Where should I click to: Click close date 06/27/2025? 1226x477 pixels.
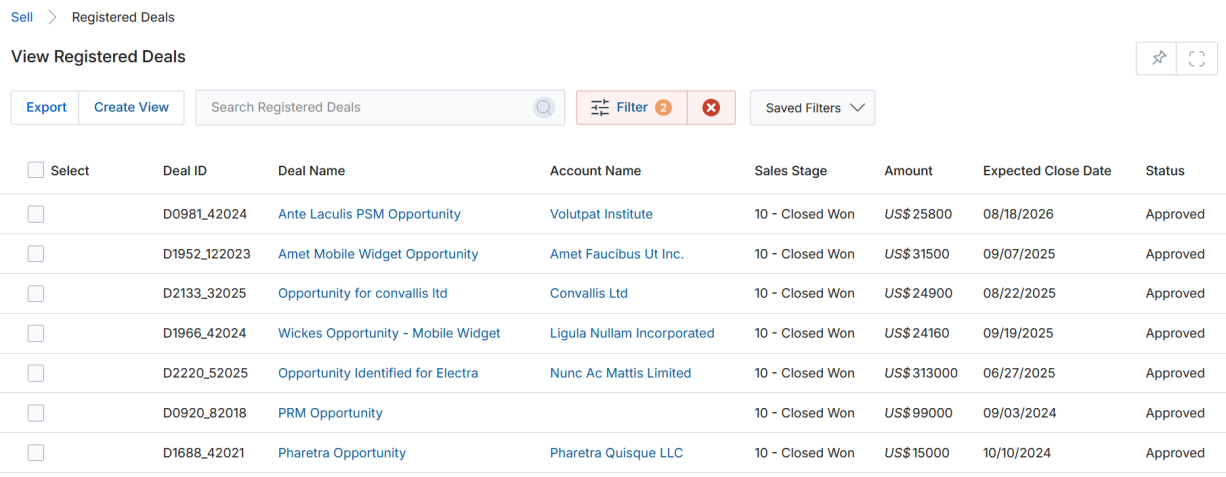coord(1019,373)
